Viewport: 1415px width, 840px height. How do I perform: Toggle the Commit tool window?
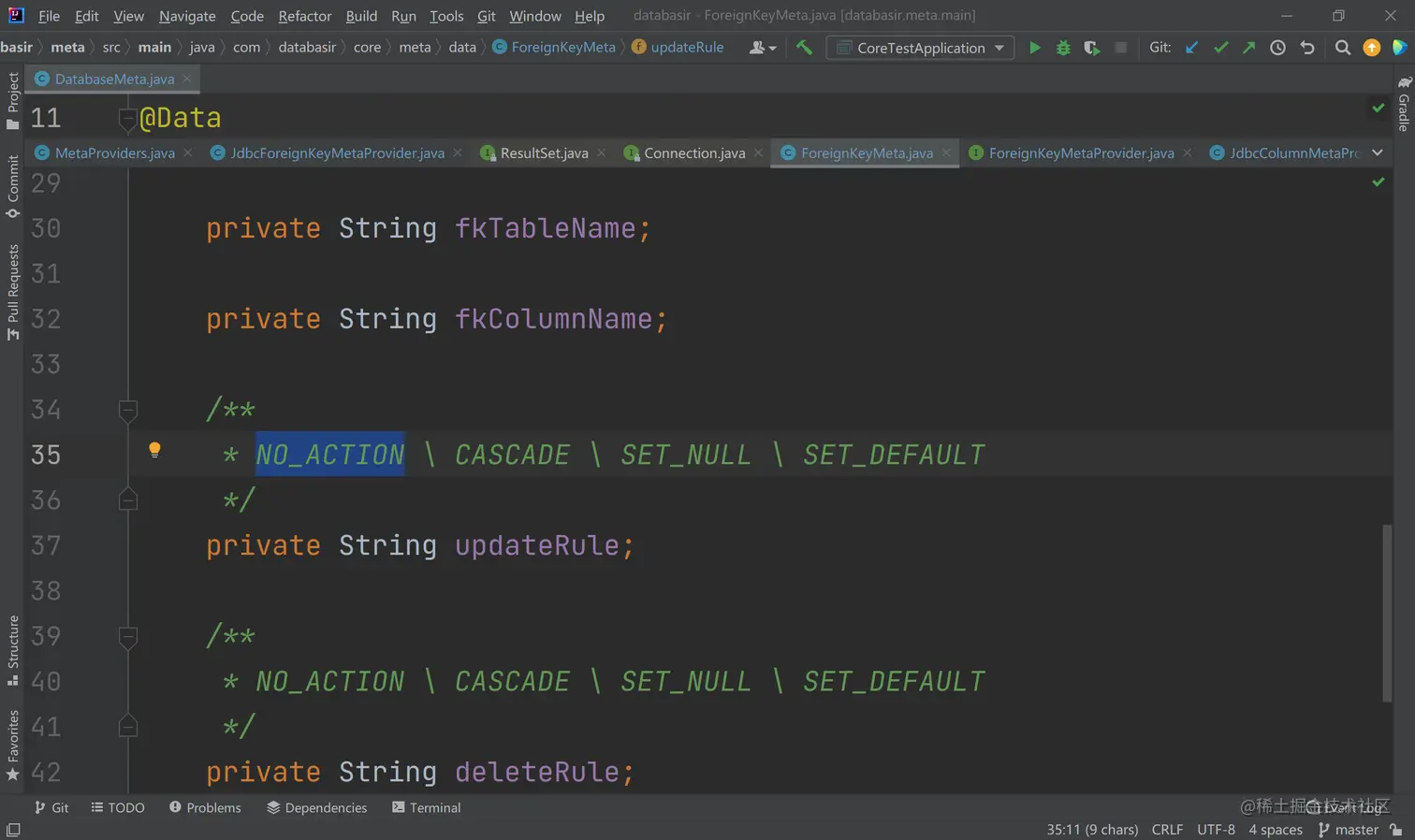pos(13,187)
